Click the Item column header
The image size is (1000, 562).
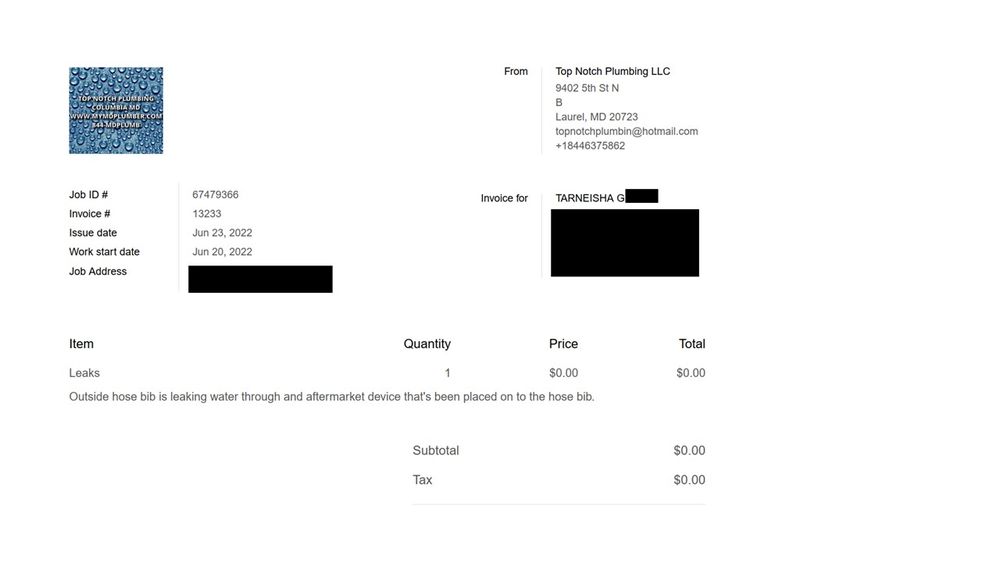(x=81, y=344)
